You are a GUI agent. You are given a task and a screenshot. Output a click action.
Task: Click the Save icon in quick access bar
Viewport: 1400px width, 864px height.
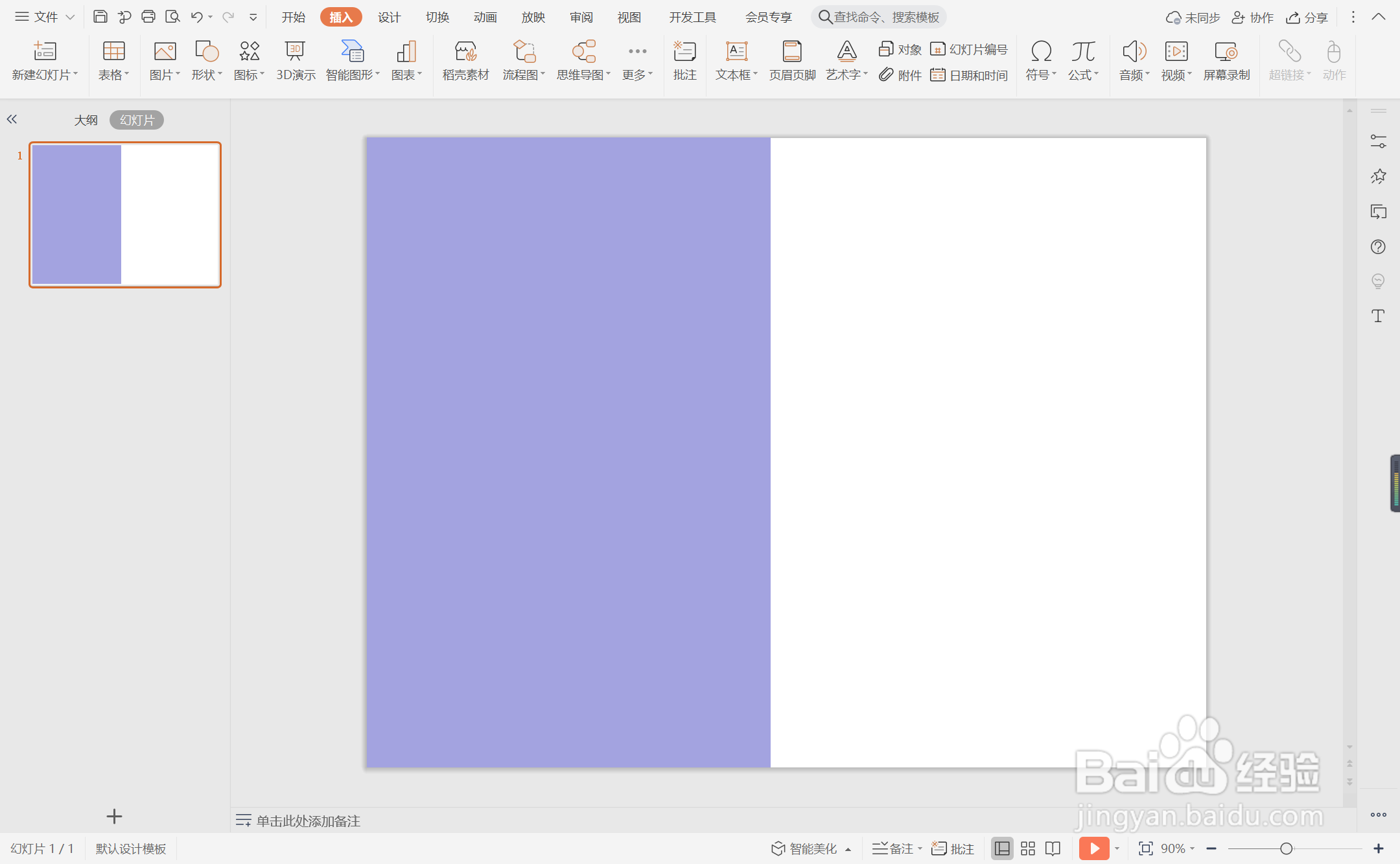coord(100,17)
